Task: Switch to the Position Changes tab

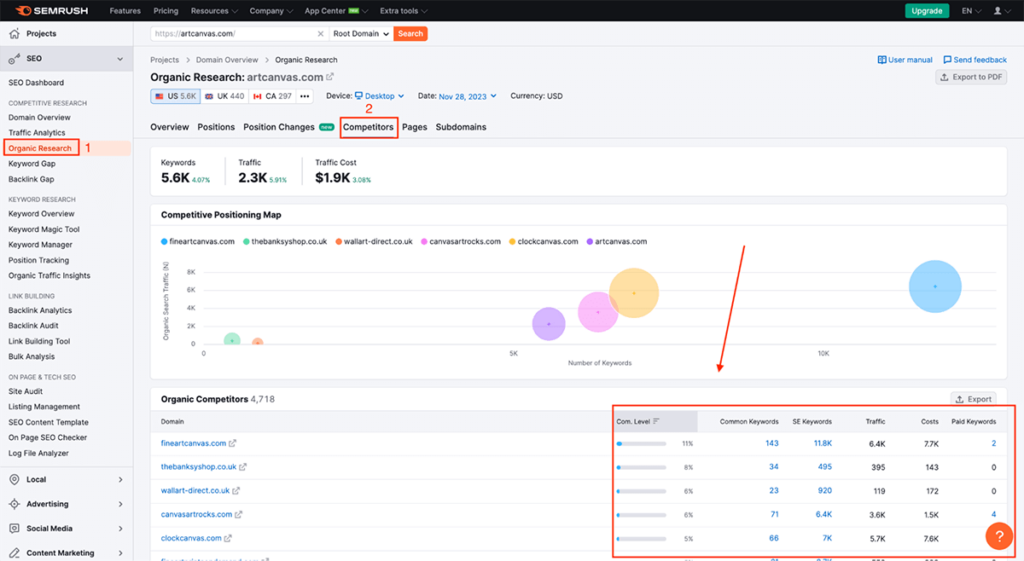Action: point(279,127)
